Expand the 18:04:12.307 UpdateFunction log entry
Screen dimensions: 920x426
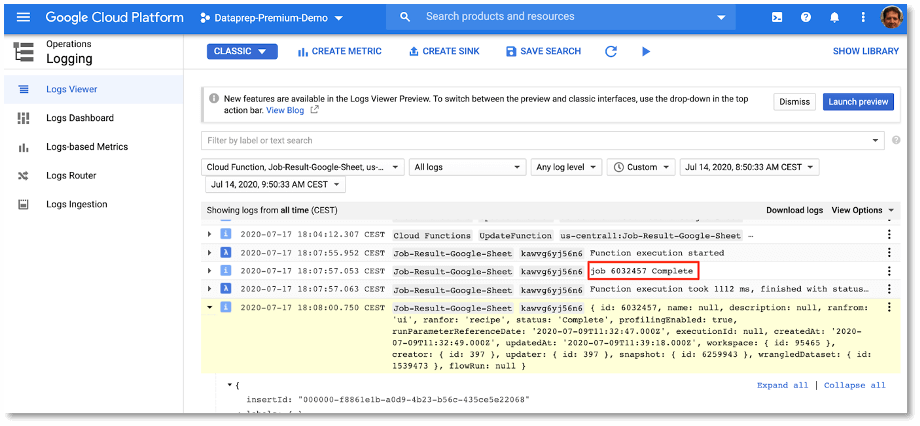click(x=209, y=235)
